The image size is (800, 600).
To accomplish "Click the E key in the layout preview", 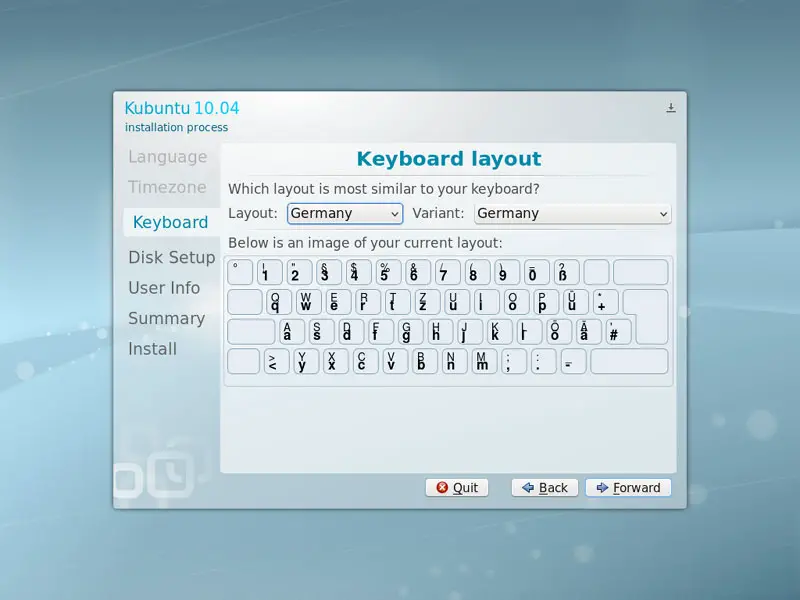I will pos(337,302).
